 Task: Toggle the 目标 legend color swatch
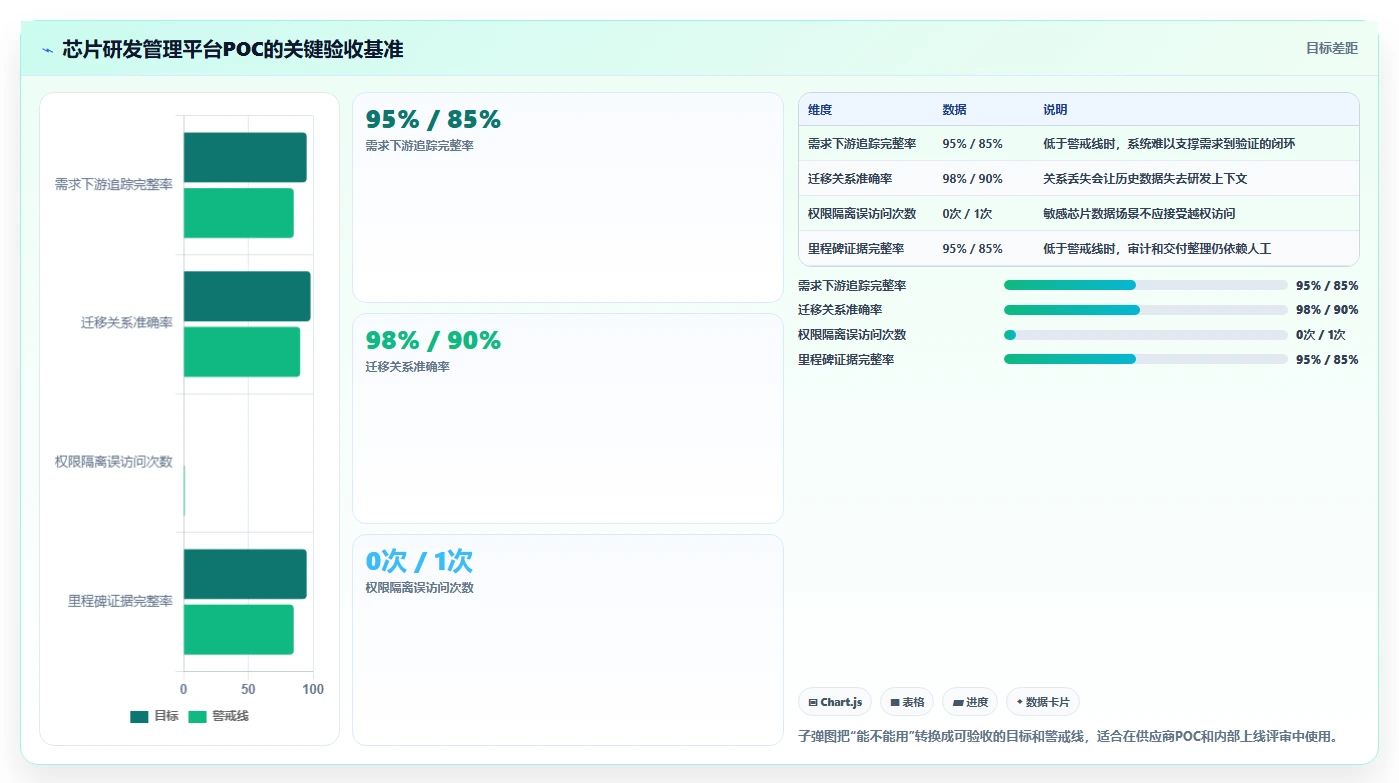[139, 717]
